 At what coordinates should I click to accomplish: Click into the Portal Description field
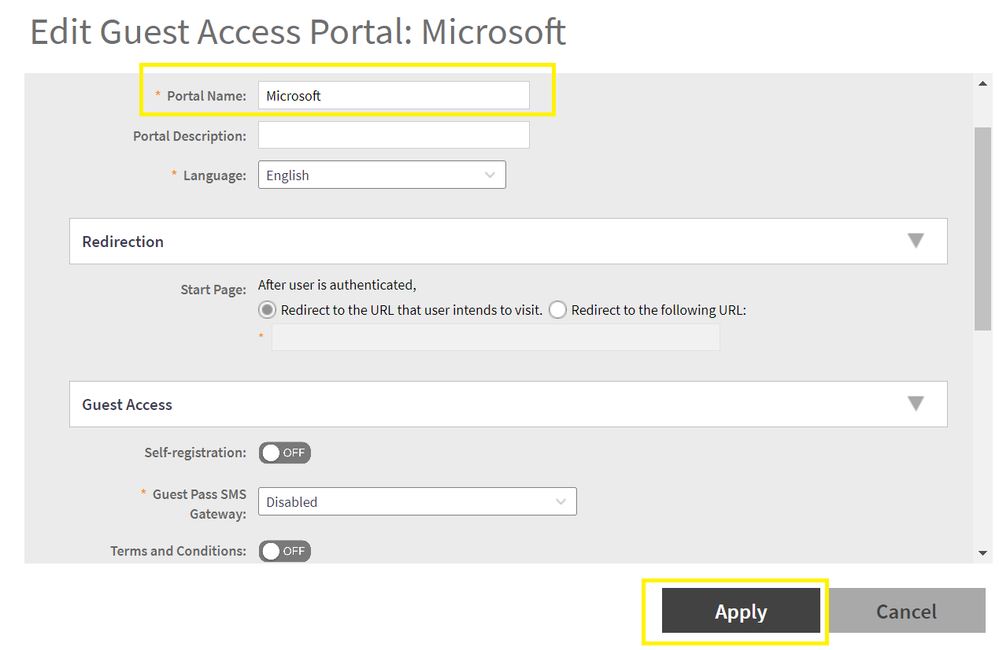tap(393, 135)
